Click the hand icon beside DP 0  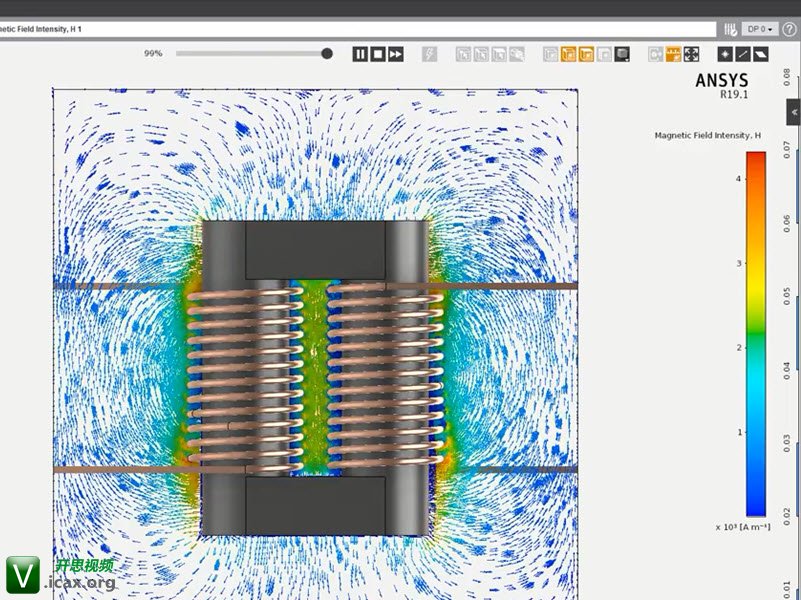click(731, 29)
